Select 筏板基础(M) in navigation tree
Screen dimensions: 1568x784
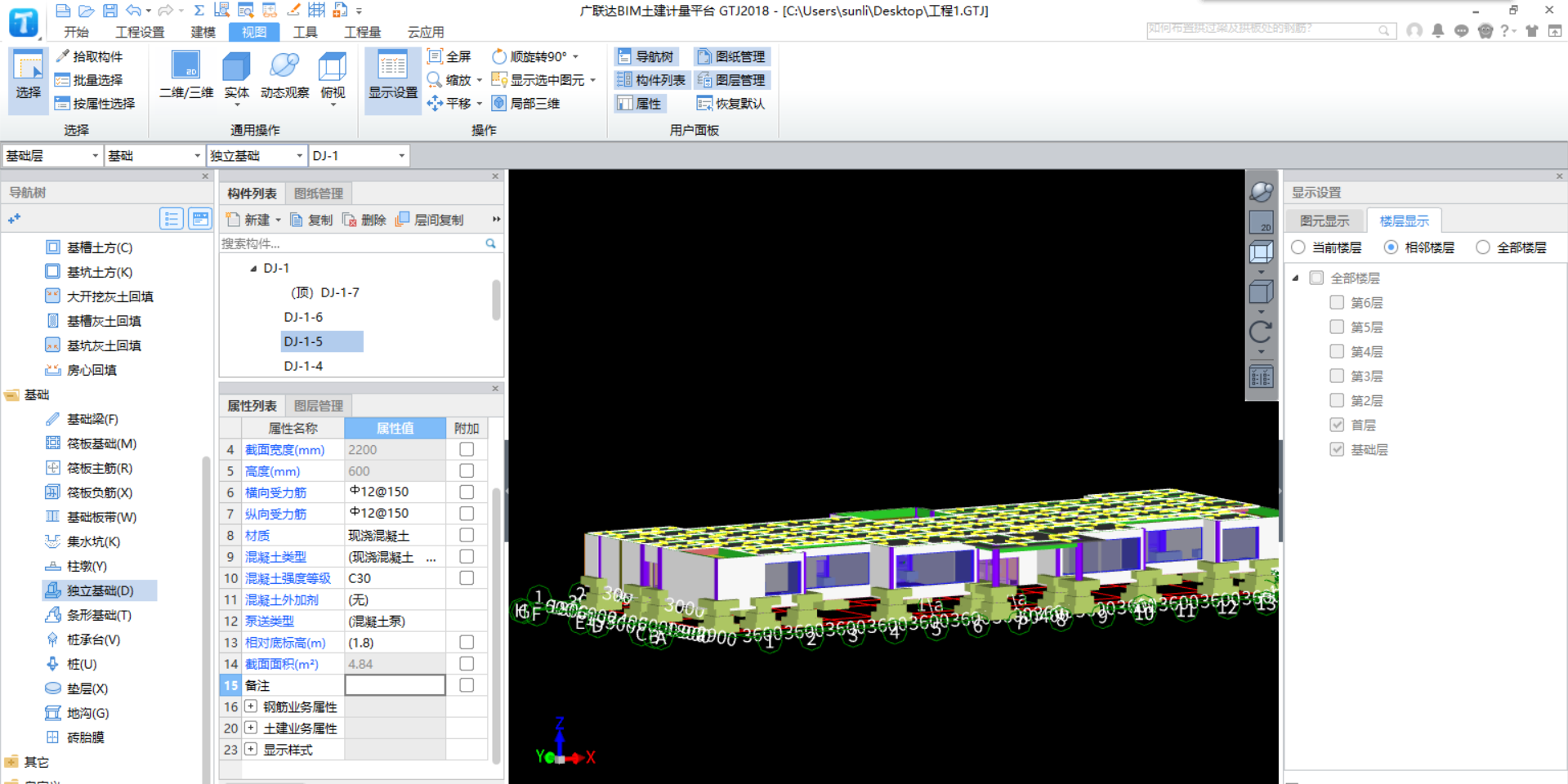(101, 443)
